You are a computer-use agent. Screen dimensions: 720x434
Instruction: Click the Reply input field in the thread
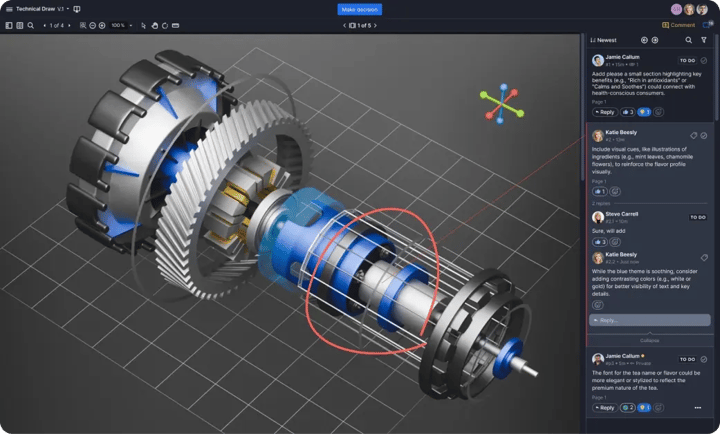[x=650, y=320]
